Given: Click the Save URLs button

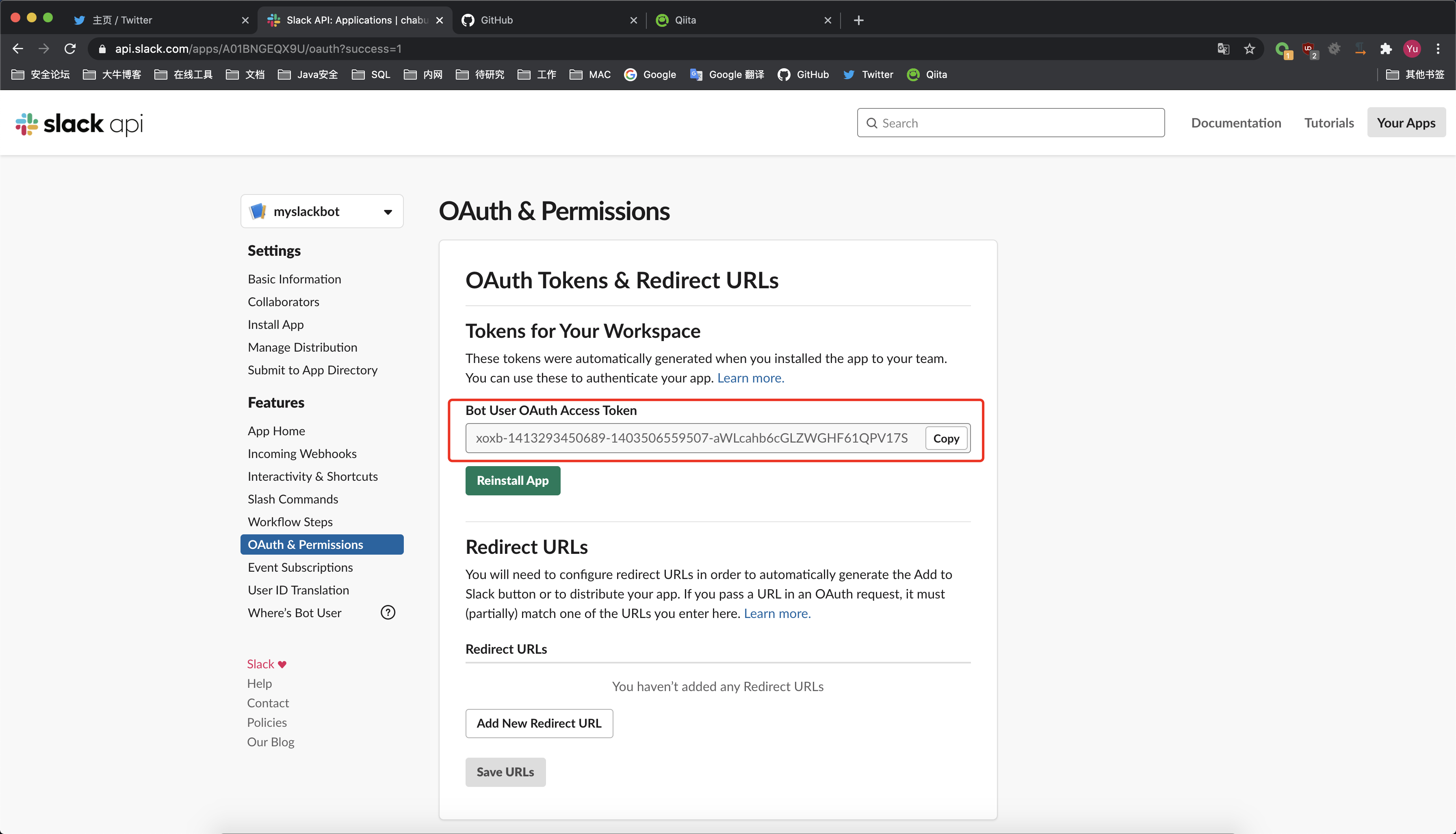Looking at the screenshot, I should (505, 772).
